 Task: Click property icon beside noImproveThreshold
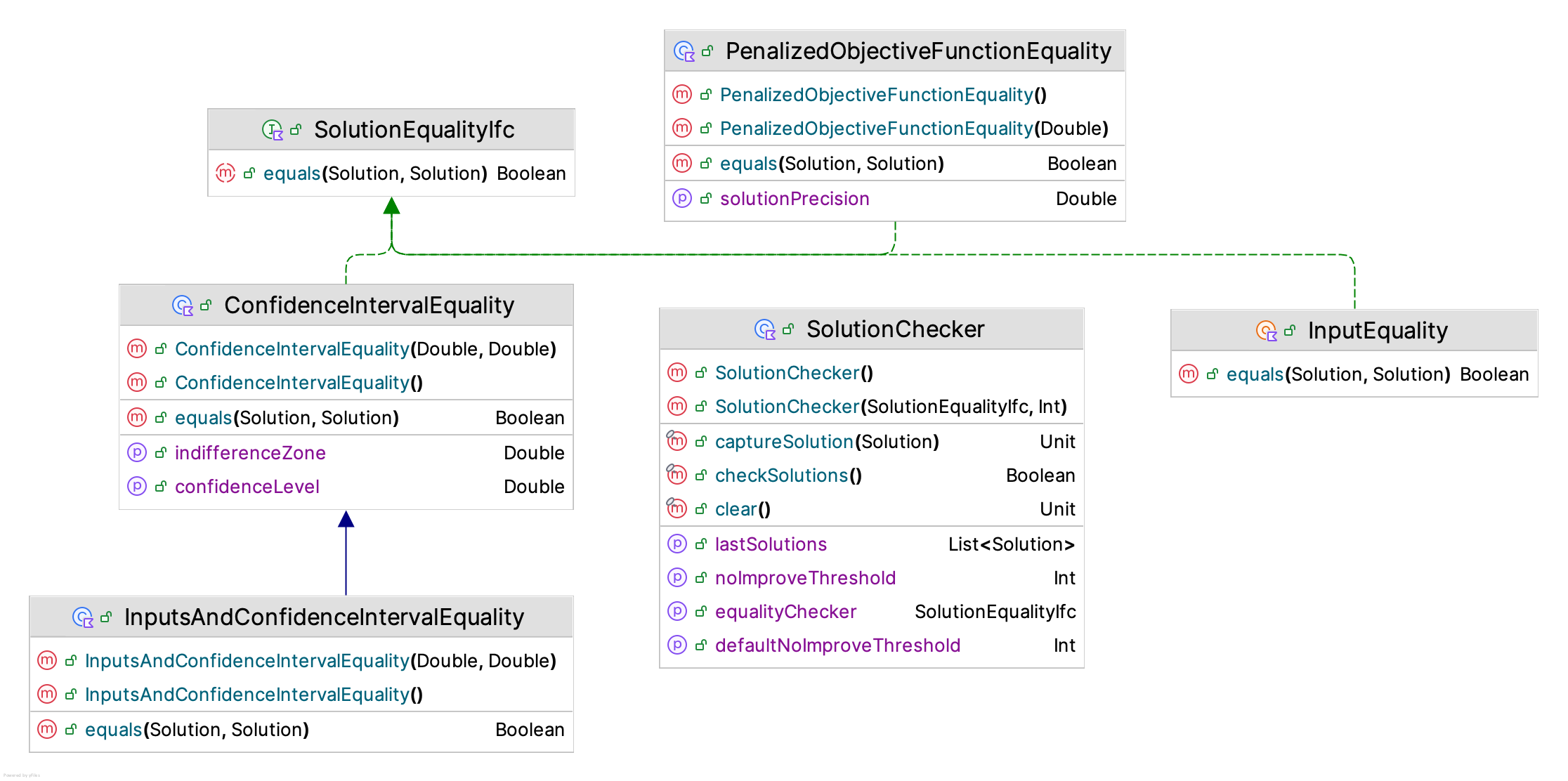click(x=677, y=577)
